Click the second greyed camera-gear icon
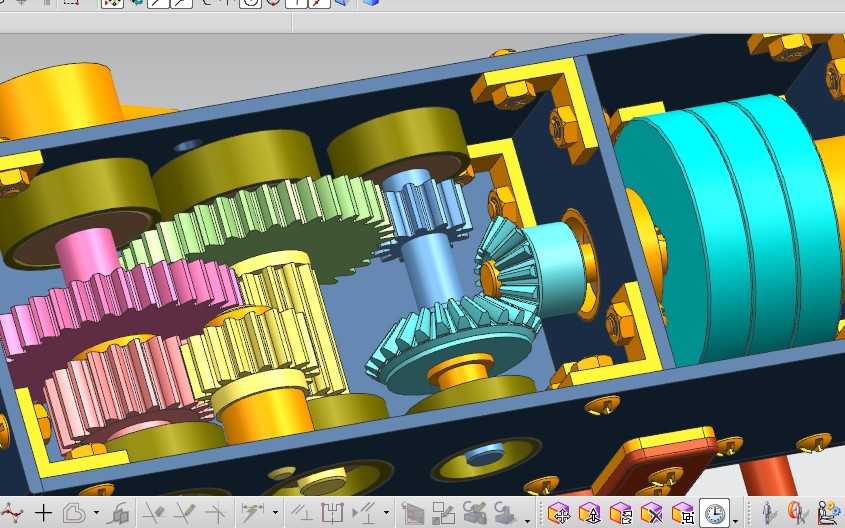845x528 pixels. (505, 513)
